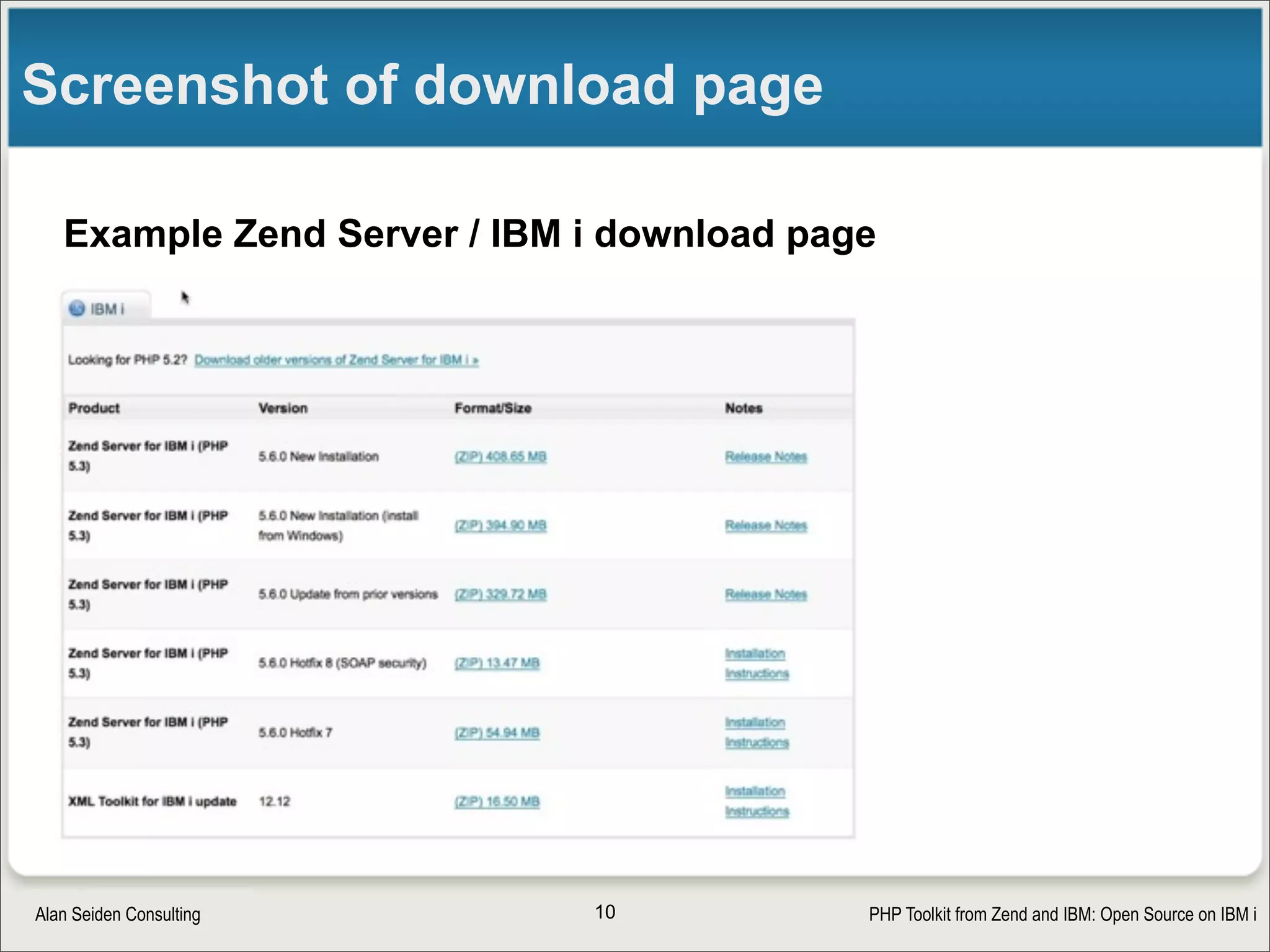Select the '5.6.0 New Installation' version text
Screen dimensions: 1270x952
pyautogui.click(x=318, y=457)
